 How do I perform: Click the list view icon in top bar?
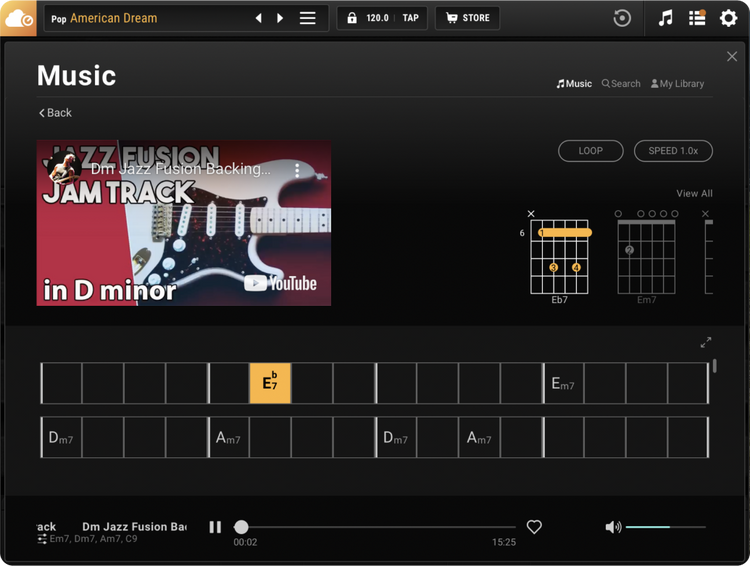[x=697, y=18]
